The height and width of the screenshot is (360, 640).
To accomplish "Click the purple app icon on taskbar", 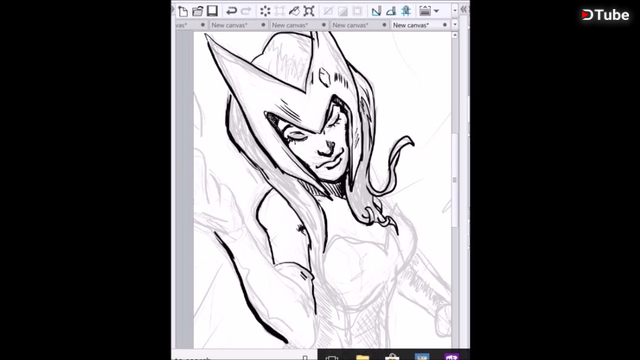I will click(x=451, y=357).
